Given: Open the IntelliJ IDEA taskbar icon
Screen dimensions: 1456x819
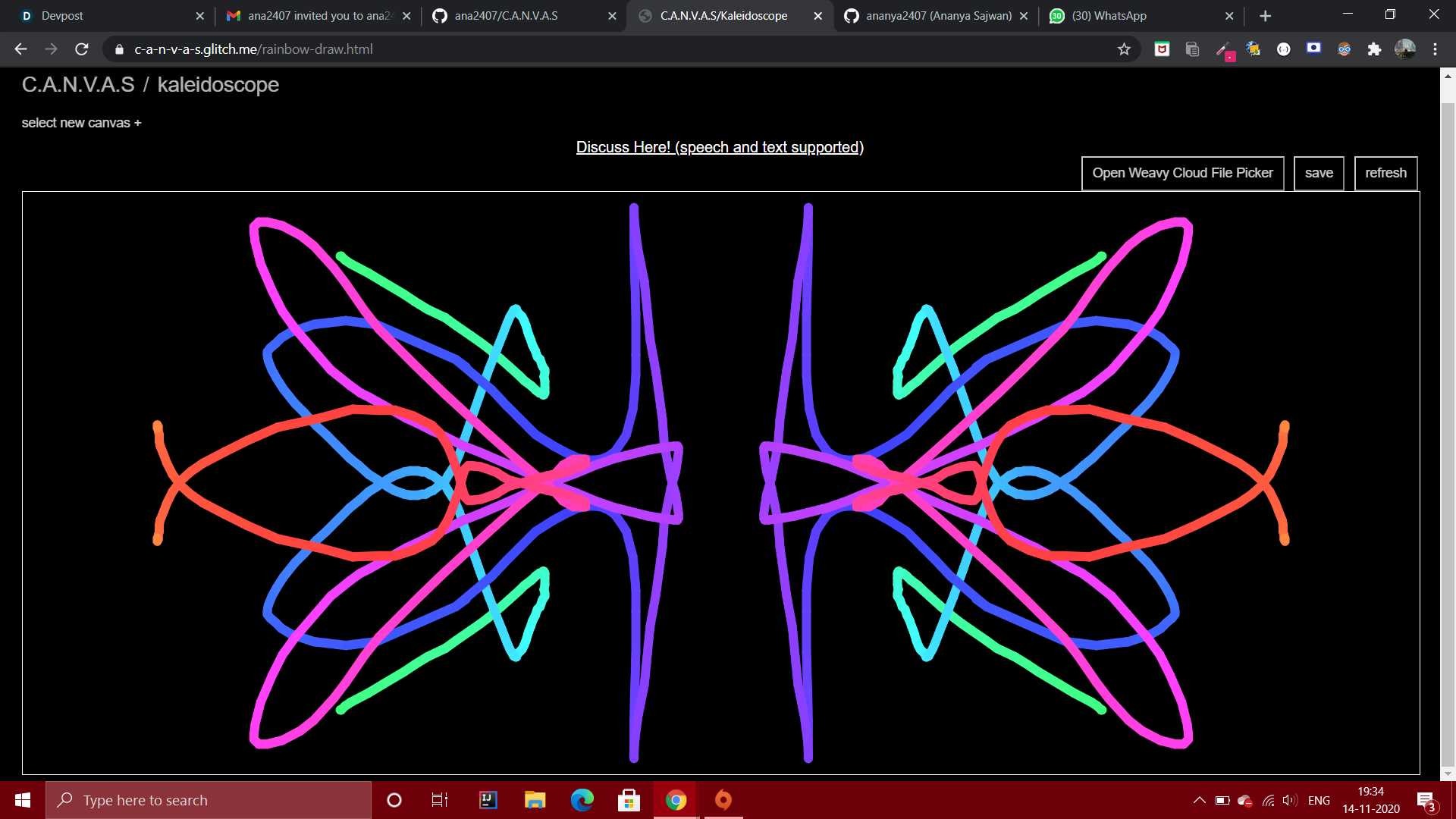Looking at the screenshot, I should point(488,800).
